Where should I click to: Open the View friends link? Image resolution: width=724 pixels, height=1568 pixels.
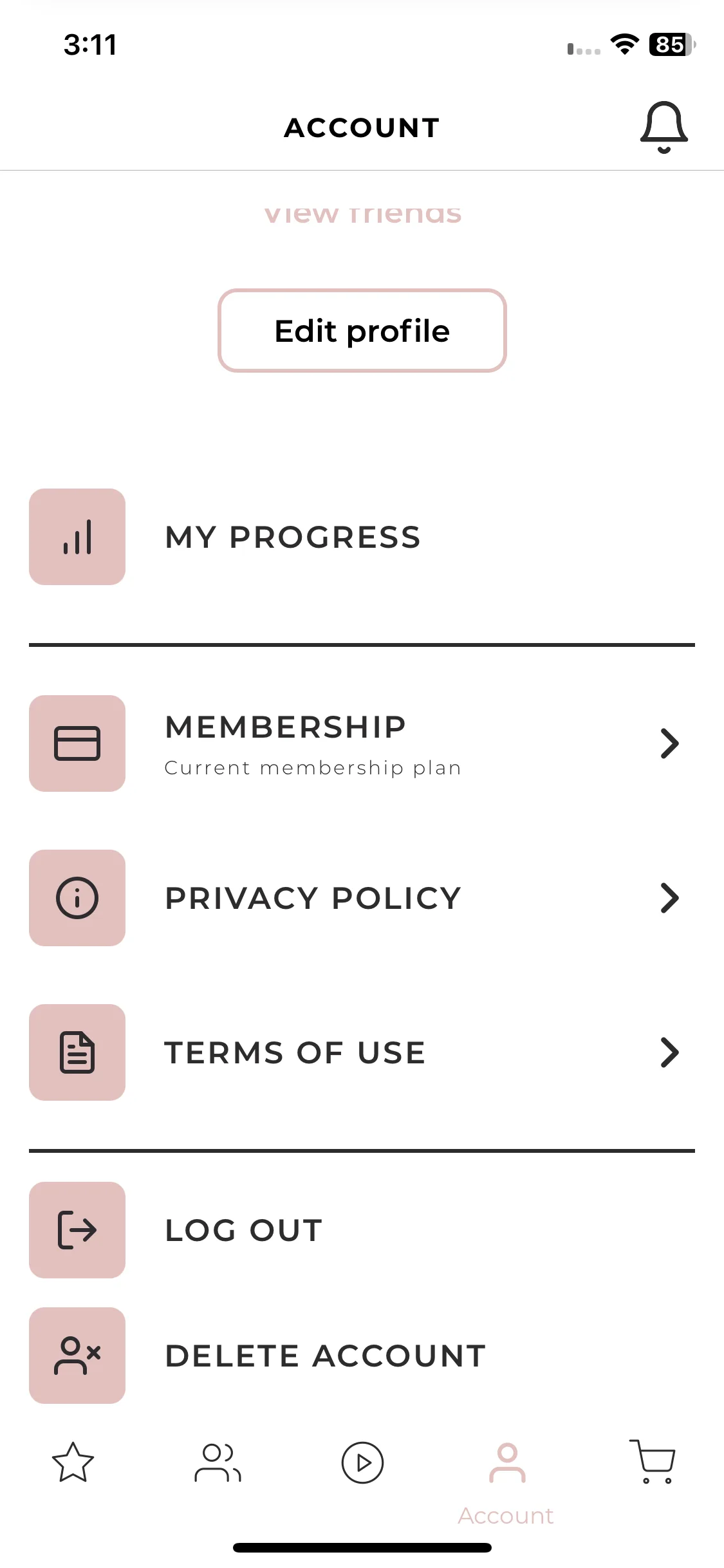coord(362,213)
